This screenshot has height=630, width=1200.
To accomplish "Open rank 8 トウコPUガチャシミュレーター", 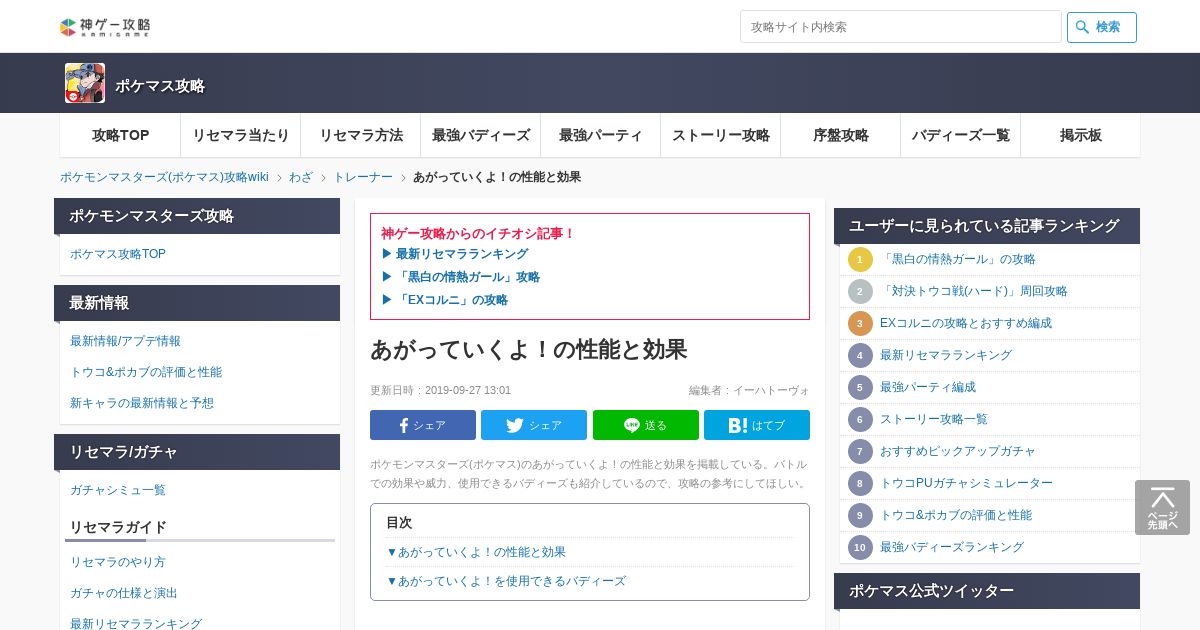I will coord(966,483).
